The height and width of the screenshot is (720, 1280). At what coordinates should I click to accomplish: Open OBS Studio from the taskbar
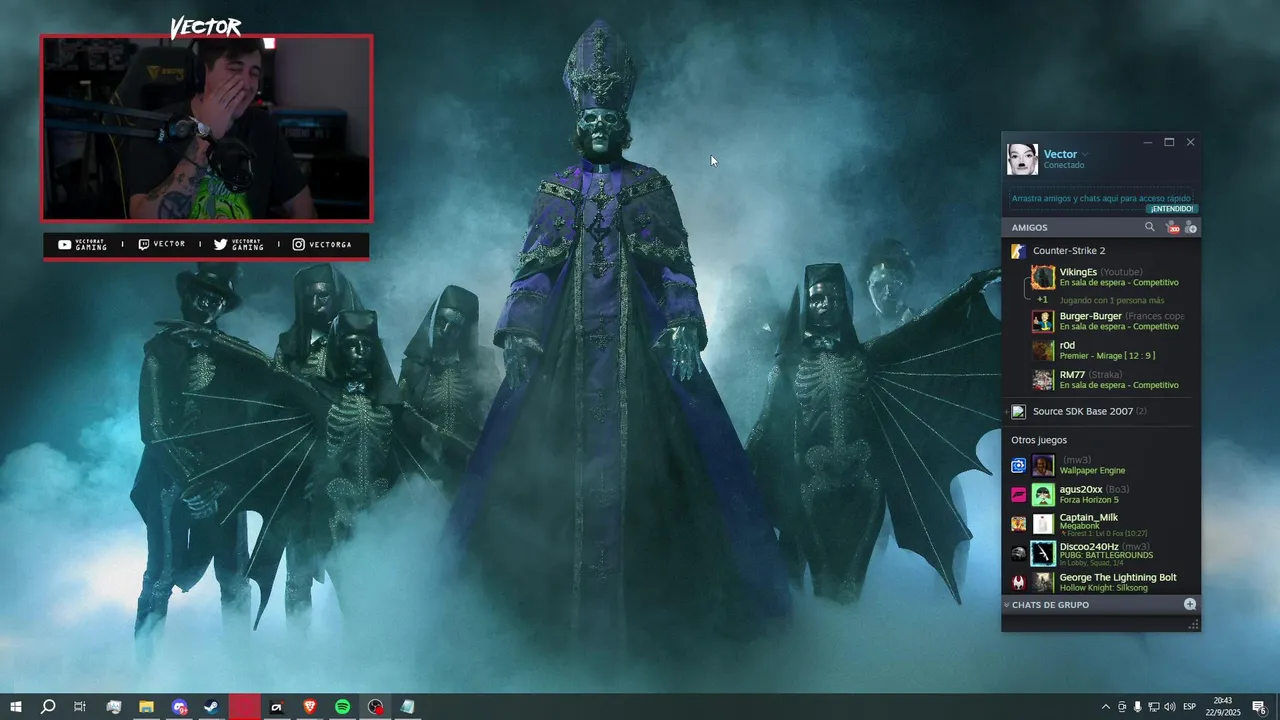[374, 707]
